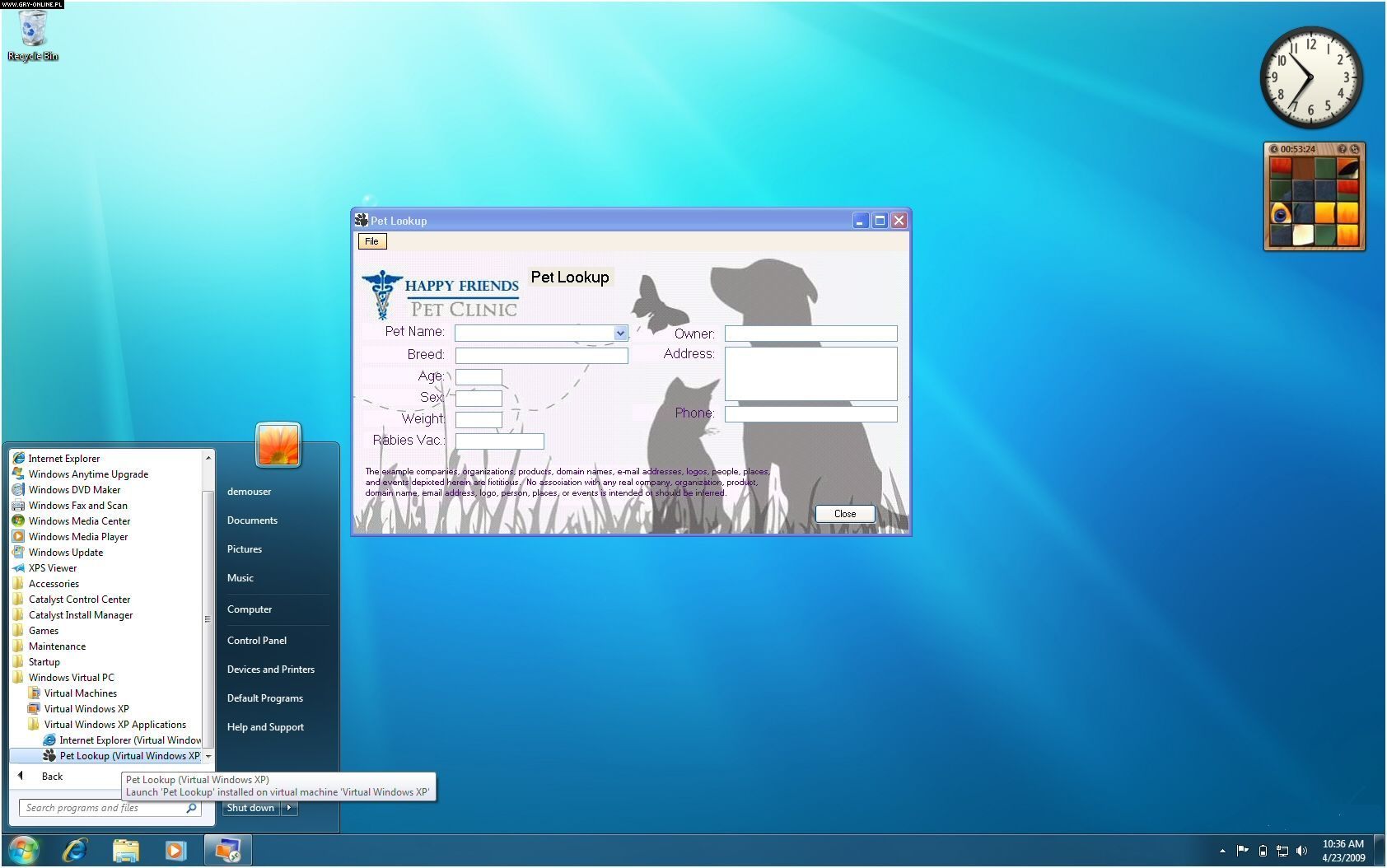
Task: Click the user account picture tile
Action: [x=278, y=445]
